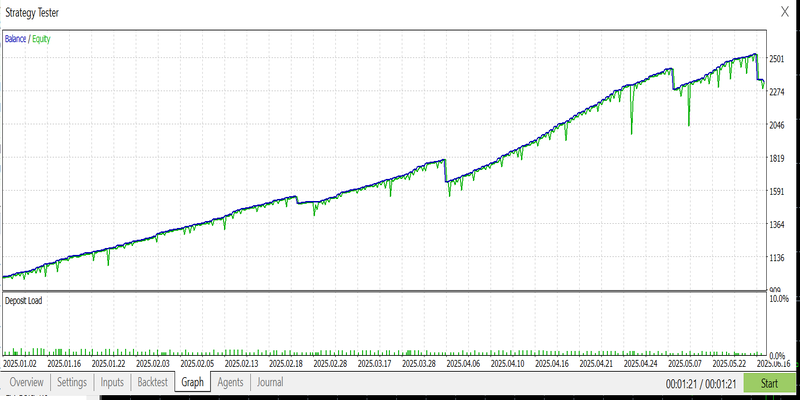Click the 2025.04.21 date label
800x400 pixels.
(597, 364)
